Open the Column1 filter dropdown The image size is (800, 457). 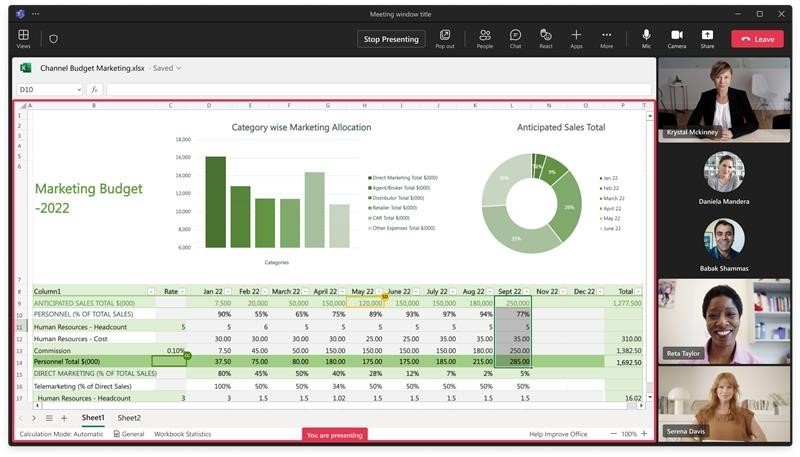pos(150,291)
